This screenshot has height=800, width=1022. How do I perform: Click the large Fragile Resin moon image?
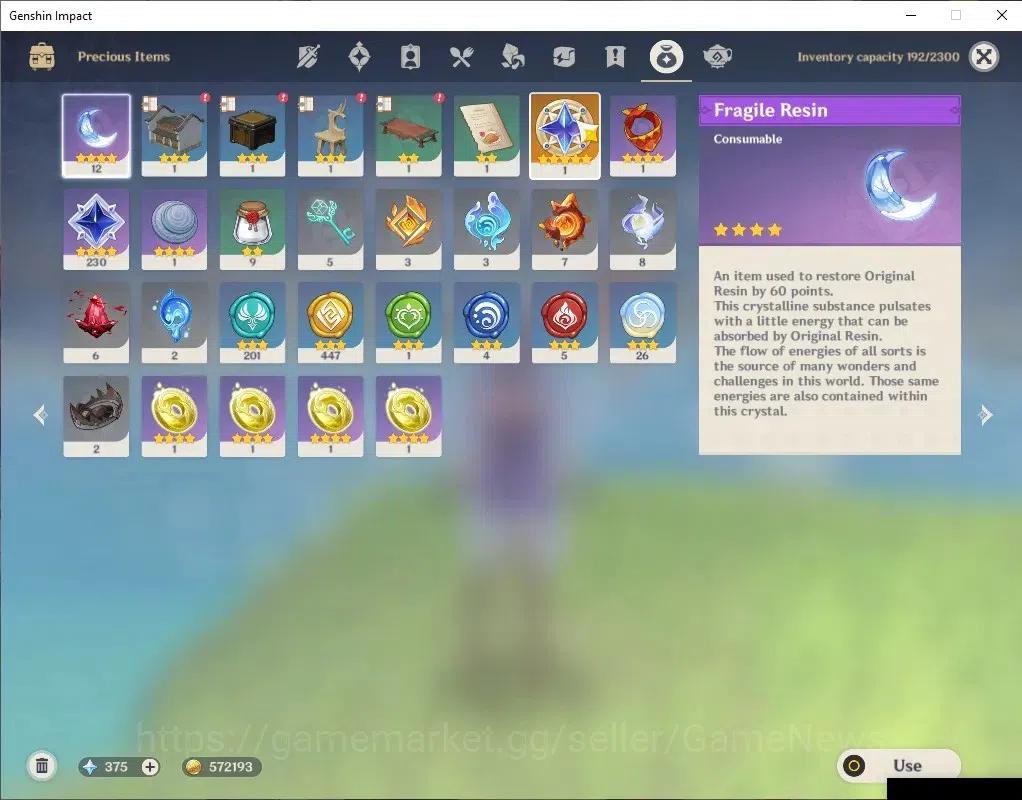tap(900, 185)
